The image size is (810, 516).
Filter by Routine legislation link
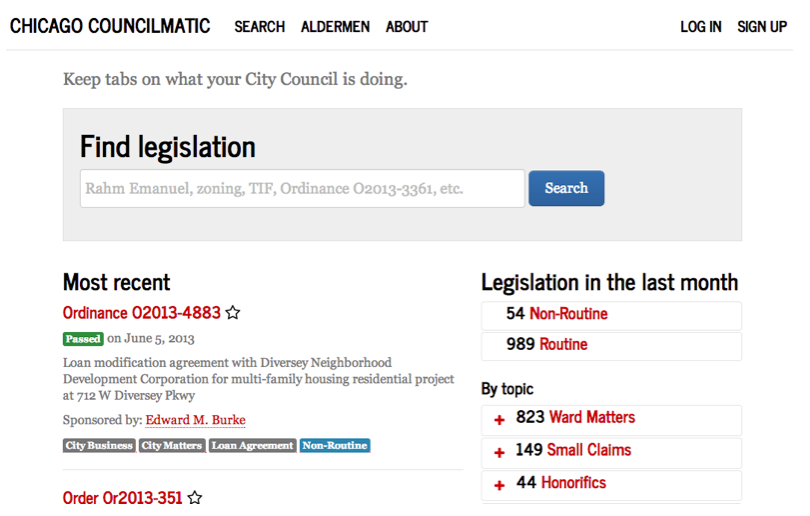point(563,345)
